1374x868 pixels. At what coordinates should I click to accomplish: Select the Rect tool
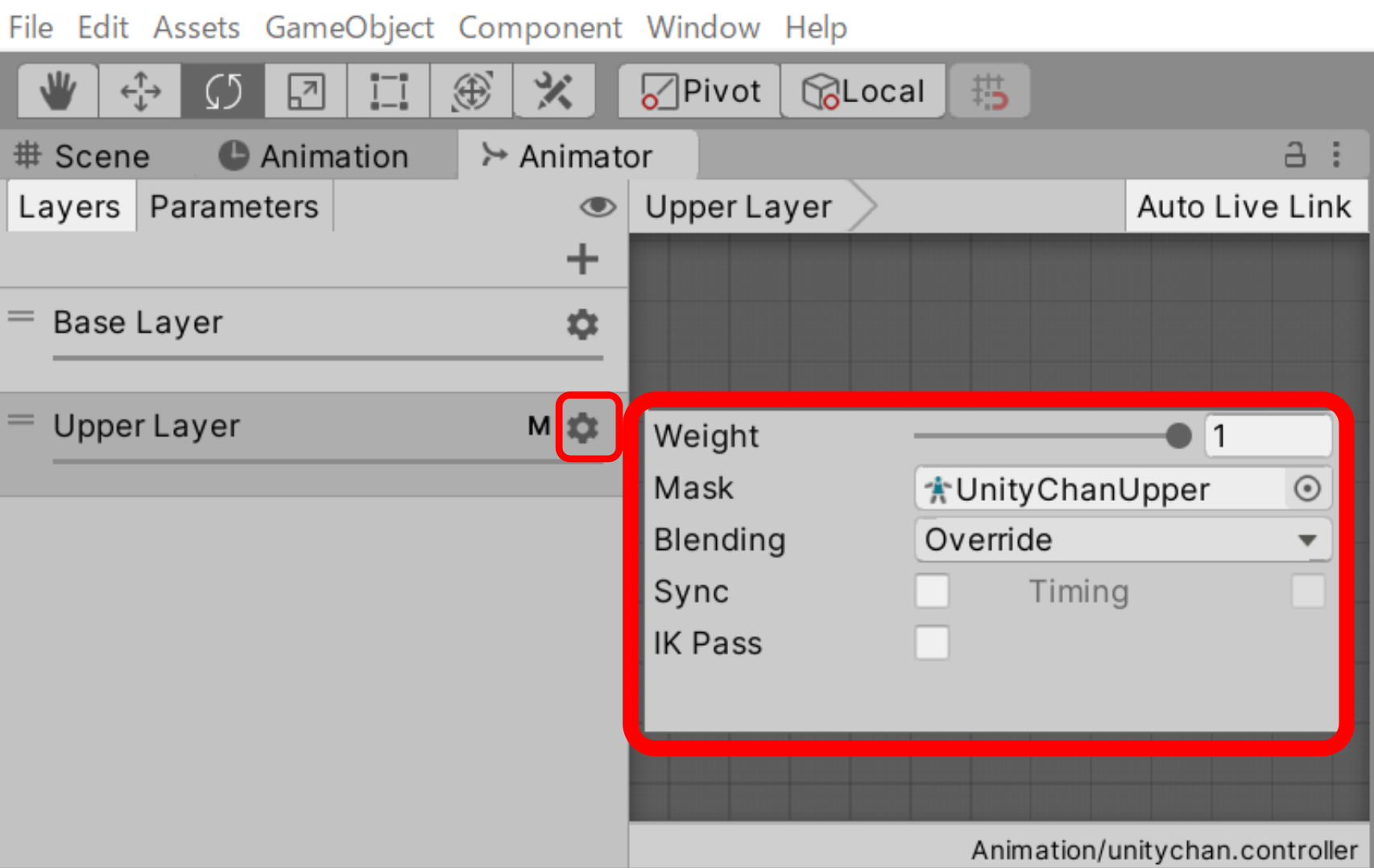pos(389,91)
